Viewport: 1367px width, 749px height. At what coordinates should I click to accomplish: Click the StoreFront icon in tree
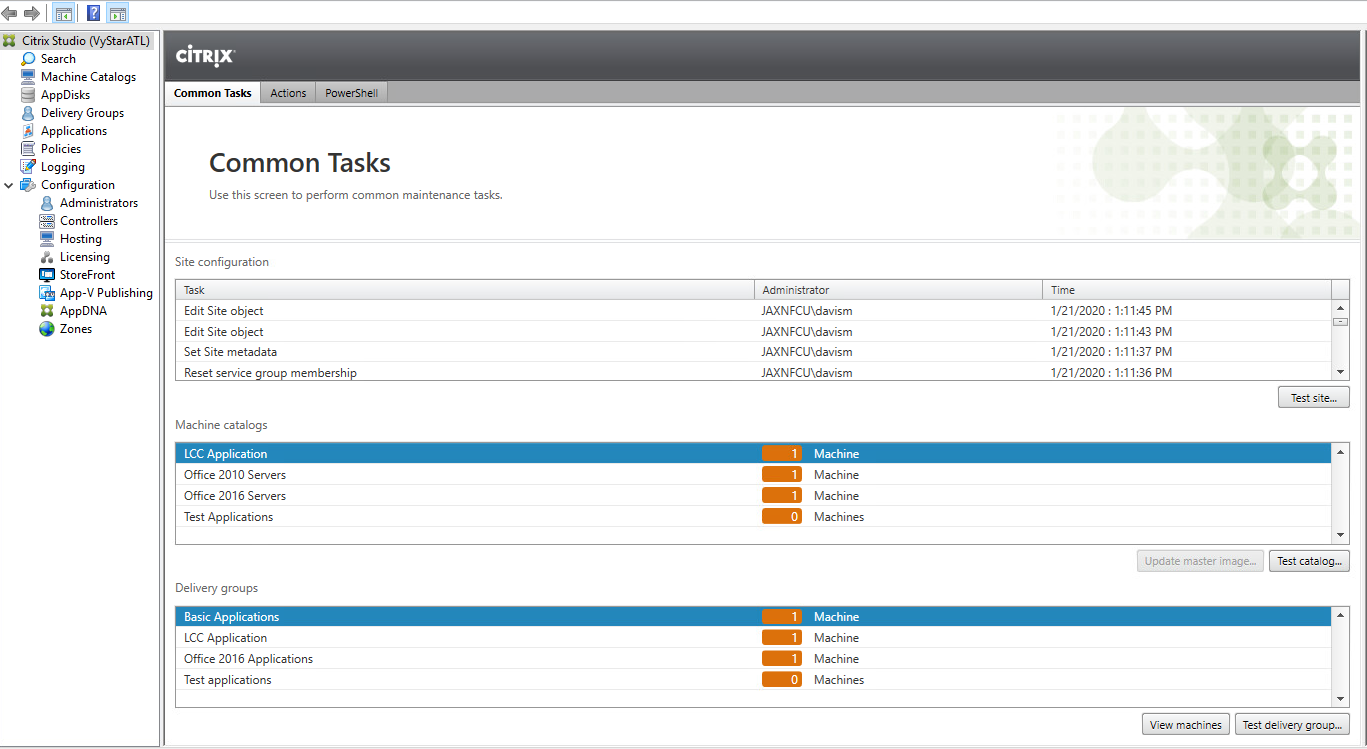pyautogui.click(x=47, y=275)
